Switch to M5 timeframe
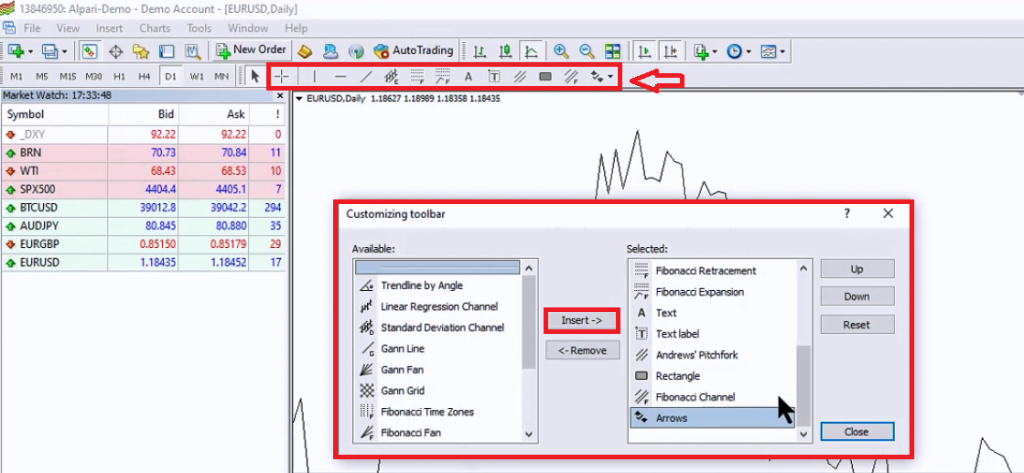Screen dimensions: 1024x473 (42, 76)
